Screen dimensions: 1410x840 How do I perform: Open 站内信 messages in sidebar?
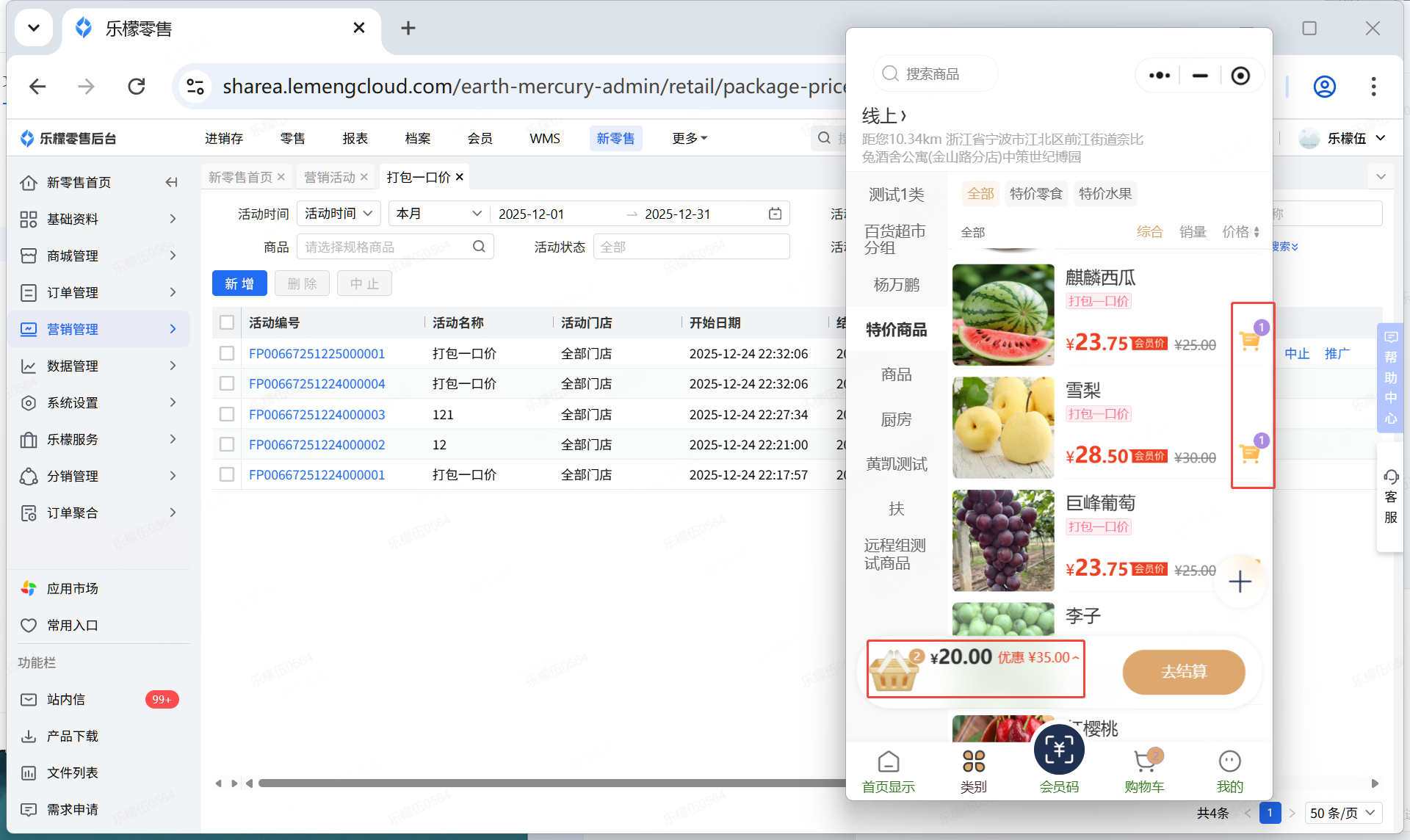tap(66, 699)
